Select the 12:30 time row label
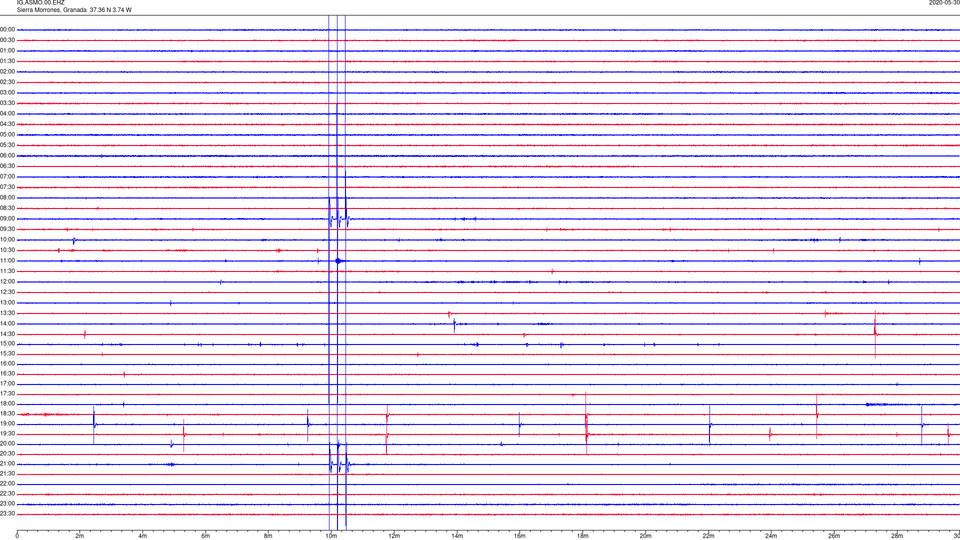The width and height of the screenshot is (960, 540). pos(7,292)
